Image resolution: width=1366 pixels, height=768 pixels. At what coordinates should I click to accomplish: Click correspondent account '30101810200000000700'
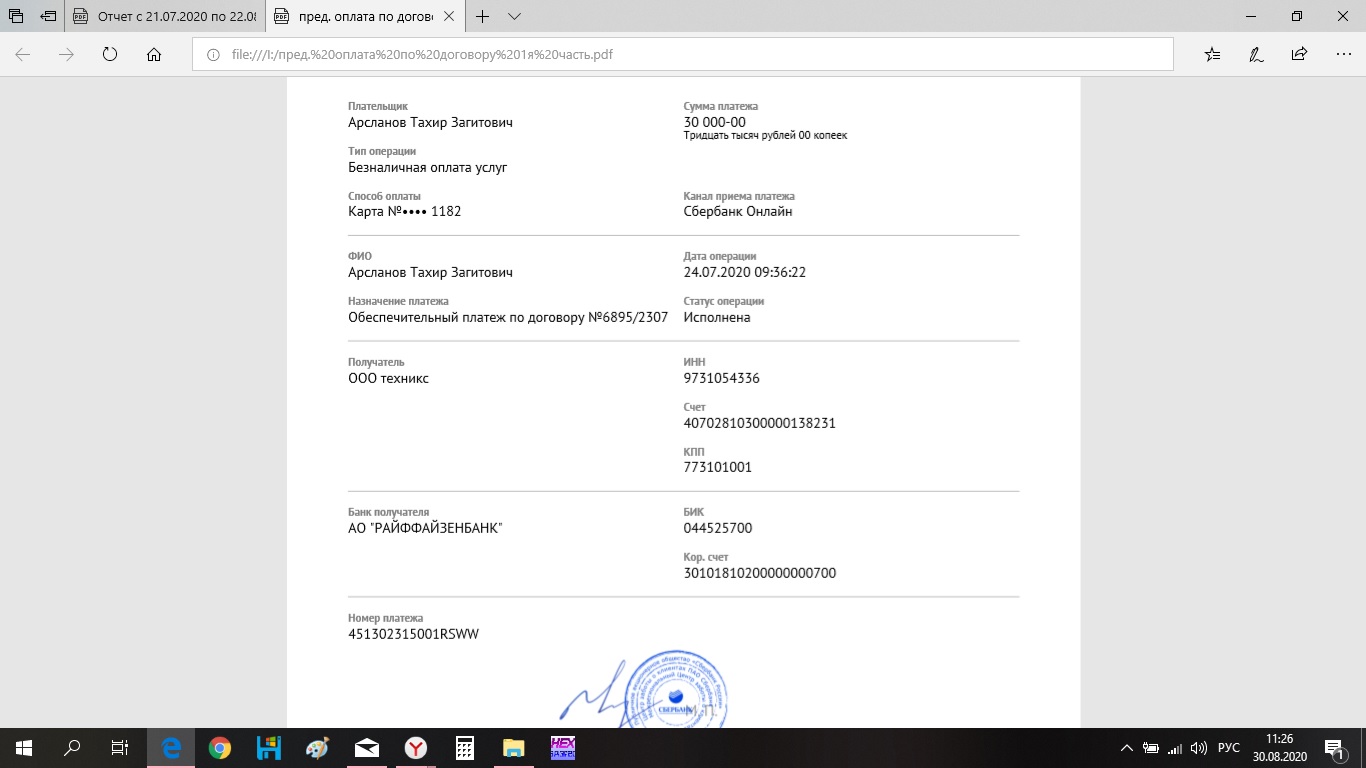759,573
